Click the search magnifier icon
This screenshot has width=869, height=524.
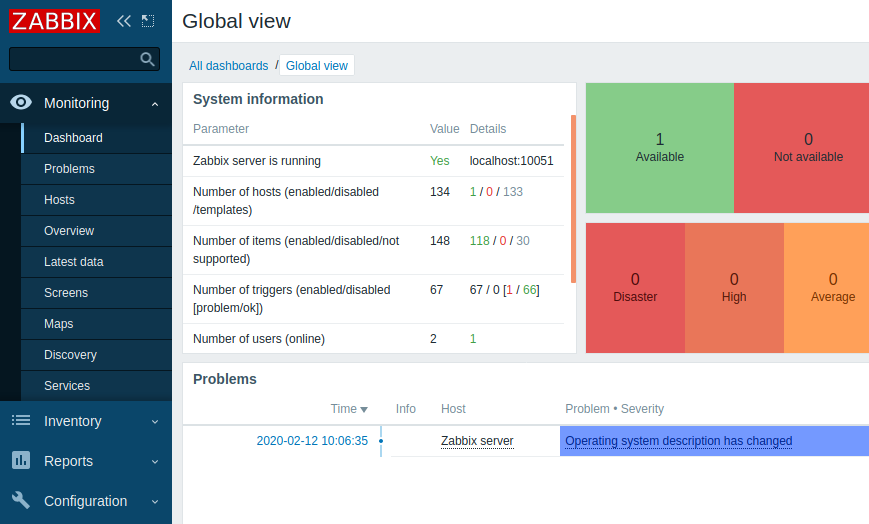(147, 59)
